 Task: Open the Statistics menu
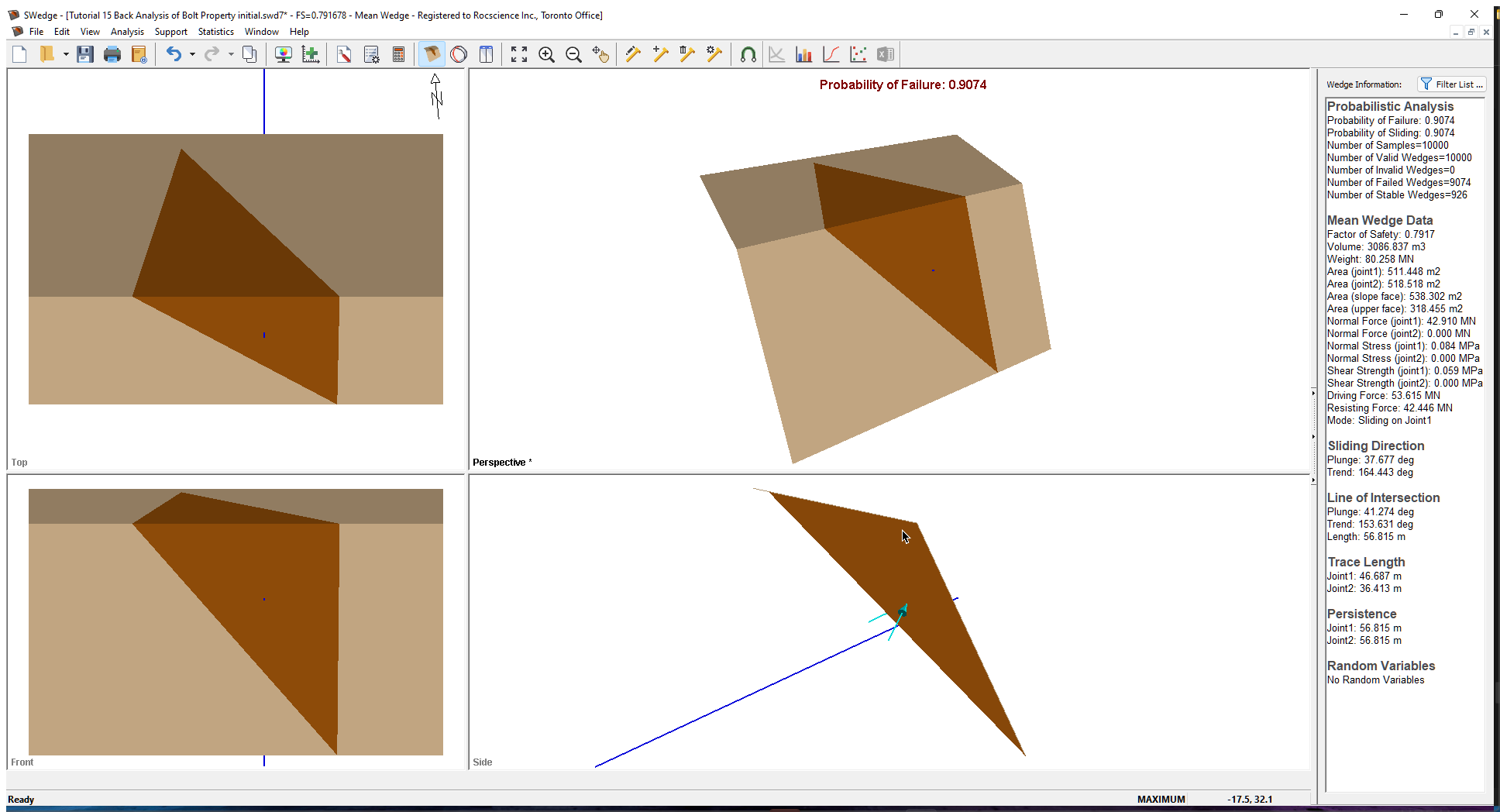(x=216, y=32)
